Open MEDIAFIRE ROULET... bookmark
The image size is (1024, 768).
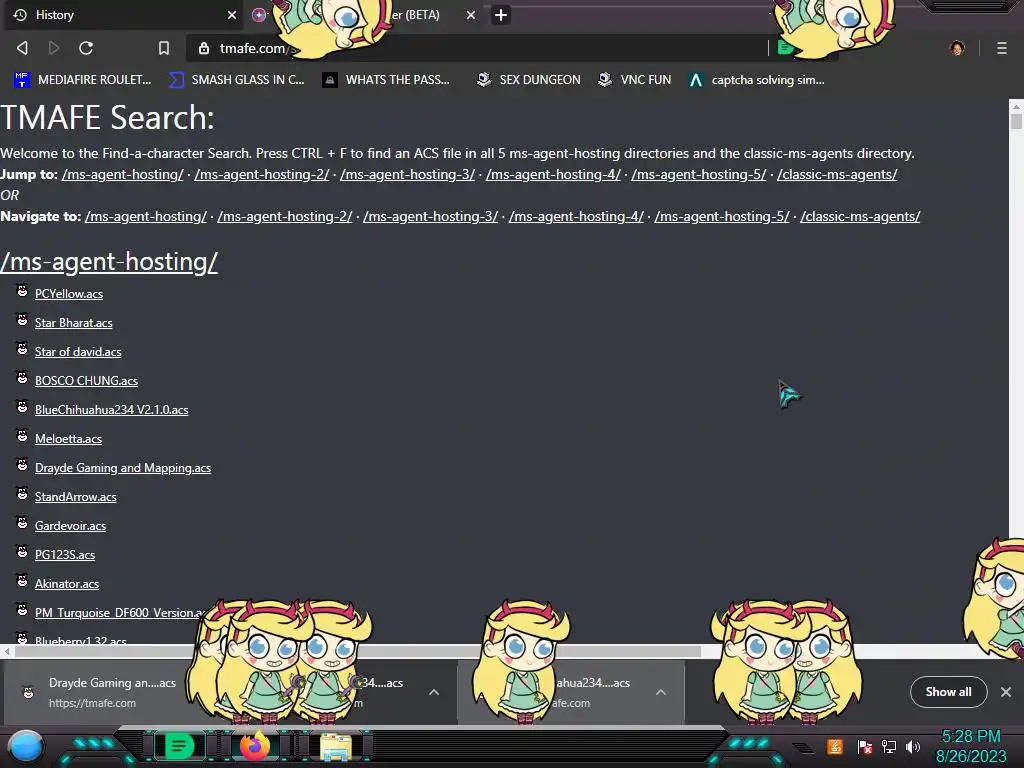(82, 80)
